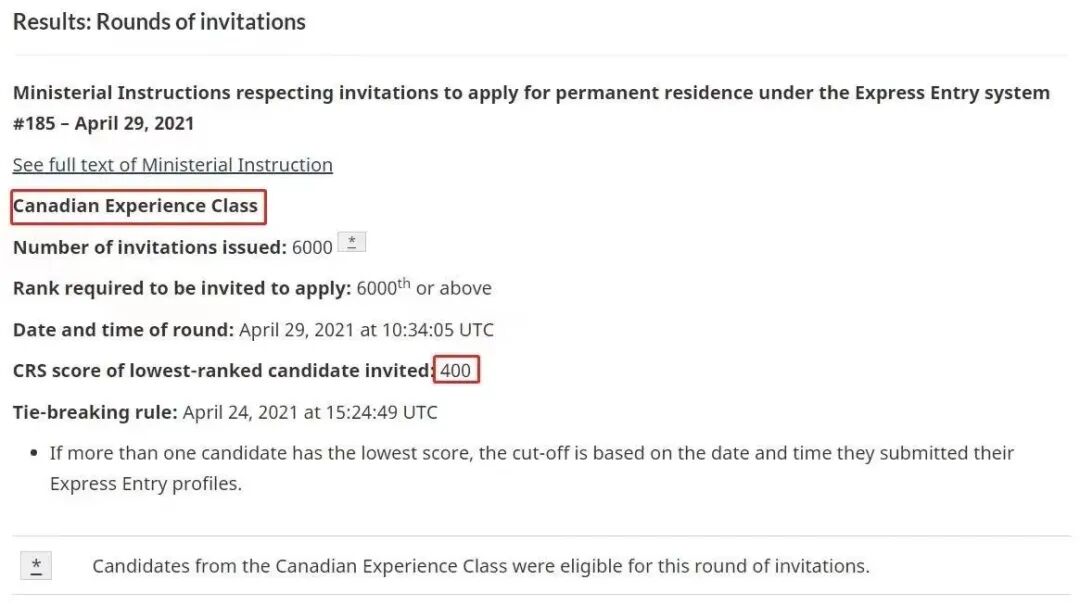Click Date and time of round label
The width and height of the screenshot is (1080, 605).
(x=123, y=329)
